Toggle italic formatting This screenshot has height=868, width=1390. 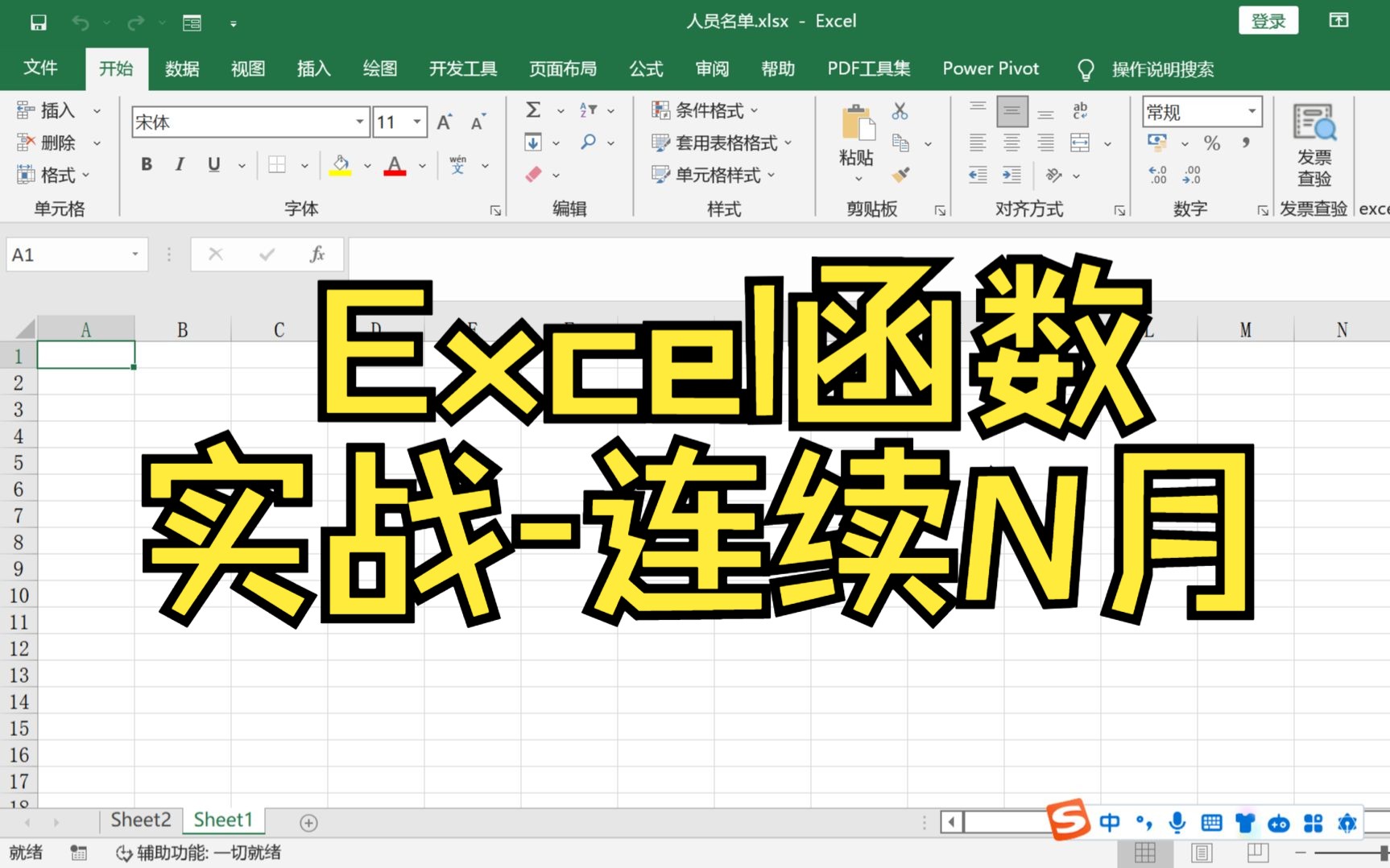(x=180, y=164)
